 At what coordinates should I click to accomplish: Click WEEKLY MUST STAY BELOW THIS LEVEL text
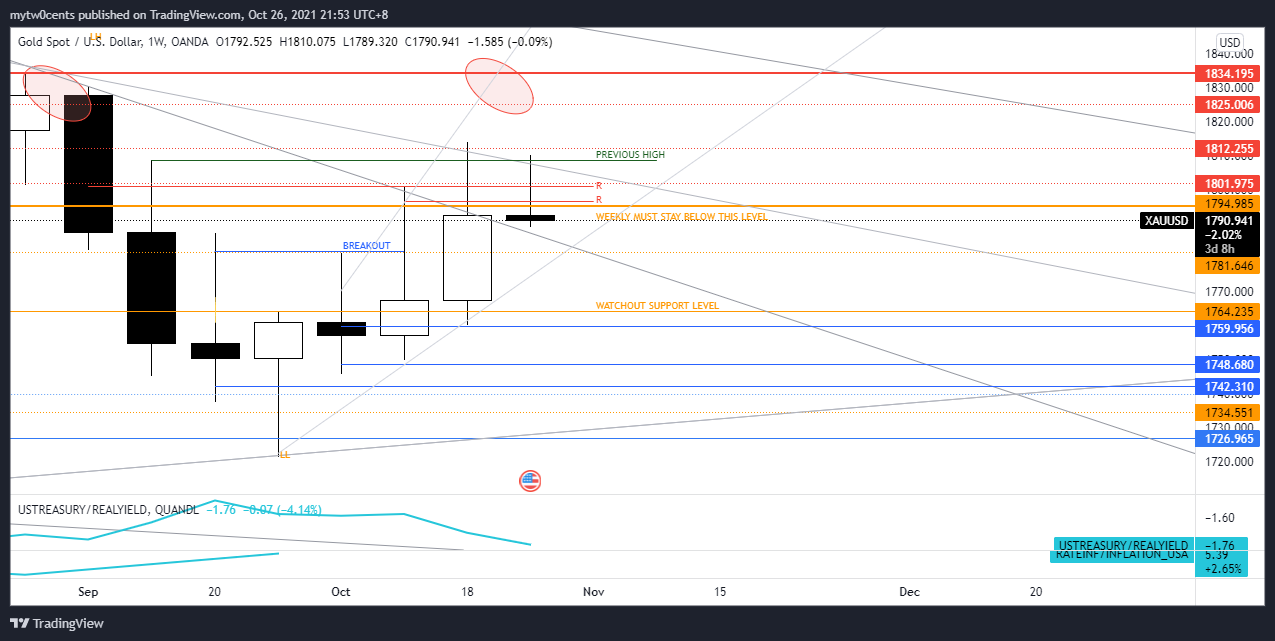coord(681,216)
